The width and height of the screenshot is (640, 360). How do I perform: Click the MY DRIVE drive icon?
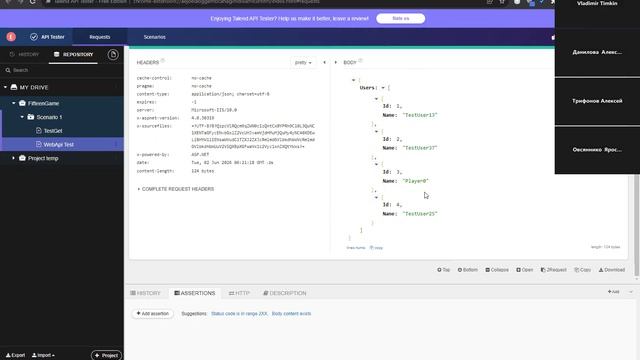tap(14, 87)
